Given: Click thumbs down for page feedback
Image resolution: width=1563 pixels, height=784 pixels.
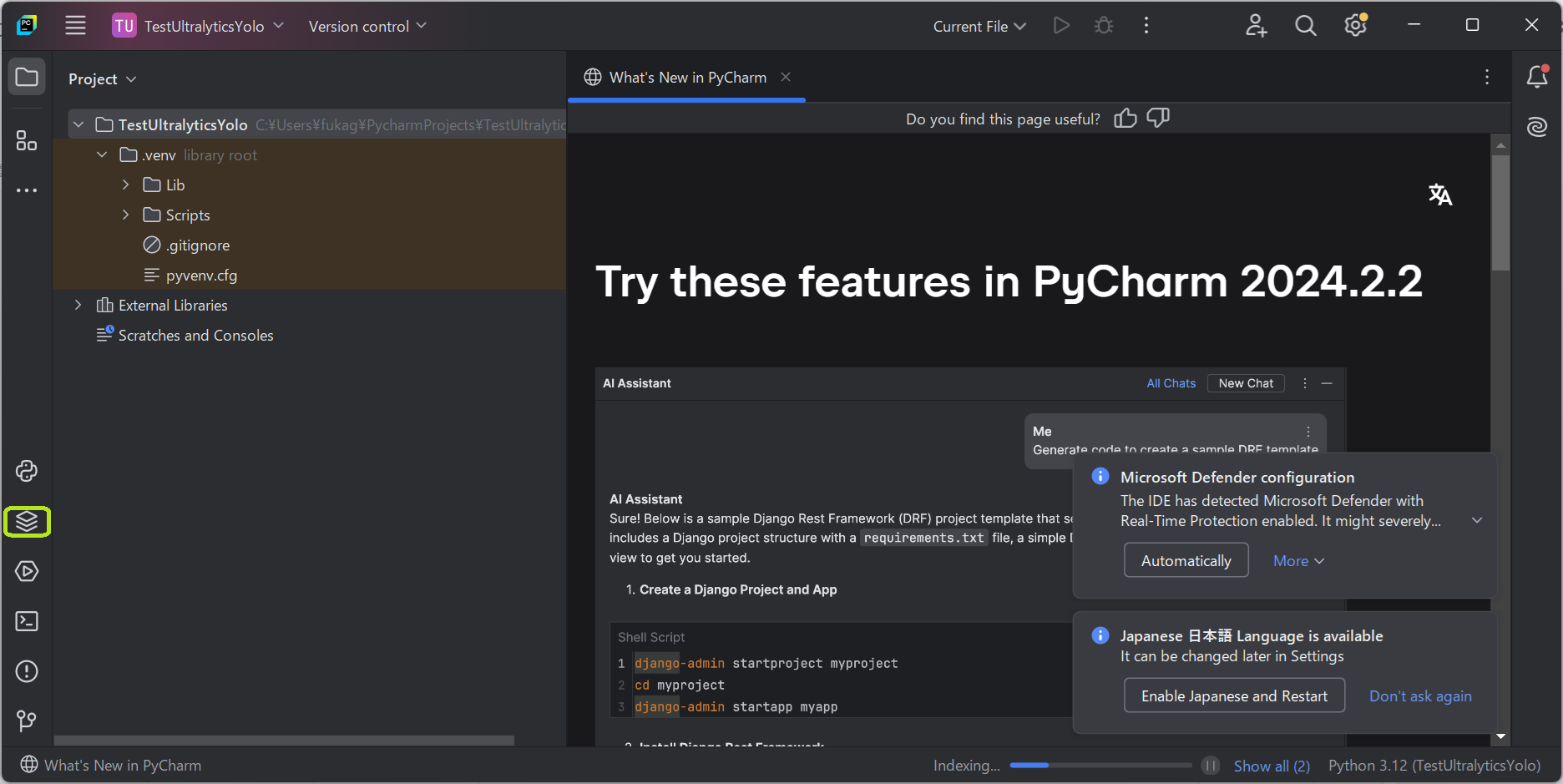Looking at the screenshot, I should 1158,119.
